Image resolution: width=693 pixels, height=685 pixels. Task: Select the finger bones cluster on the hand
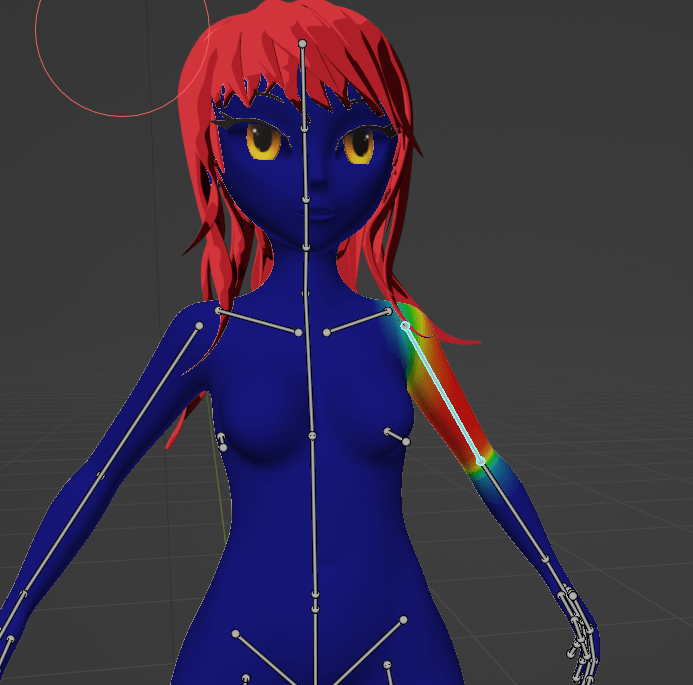(582, 630)
